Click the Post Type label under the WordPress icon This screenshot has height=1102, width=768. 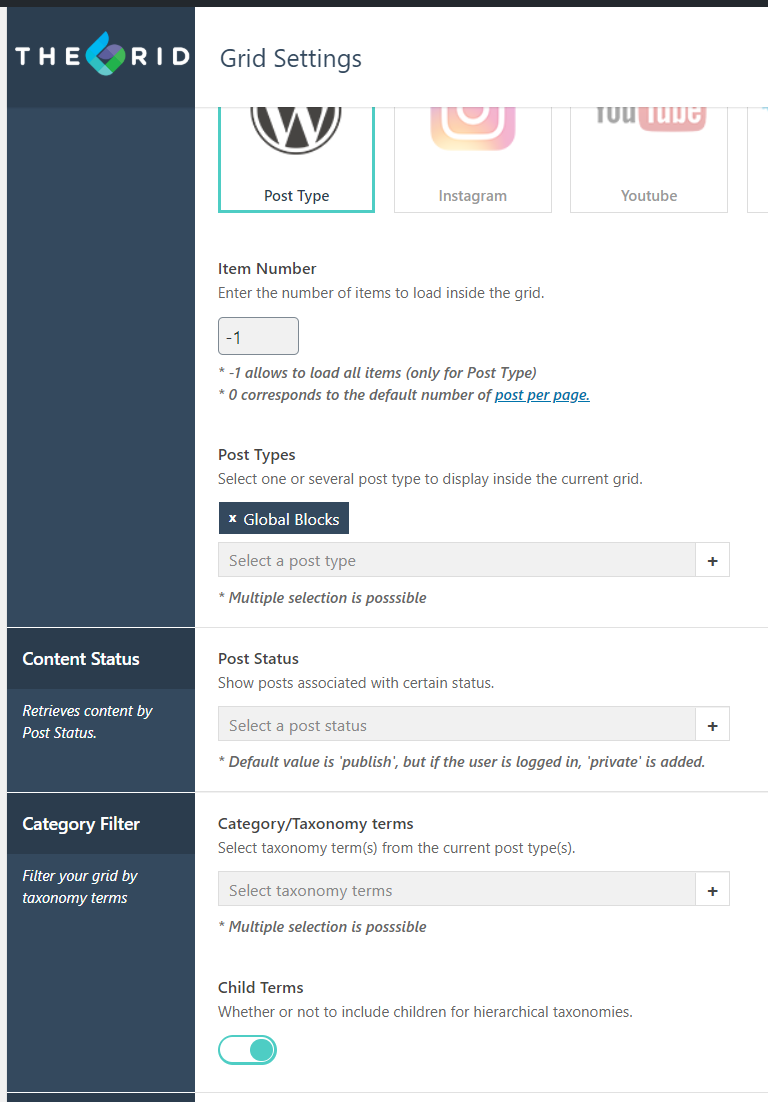point(297,196)
